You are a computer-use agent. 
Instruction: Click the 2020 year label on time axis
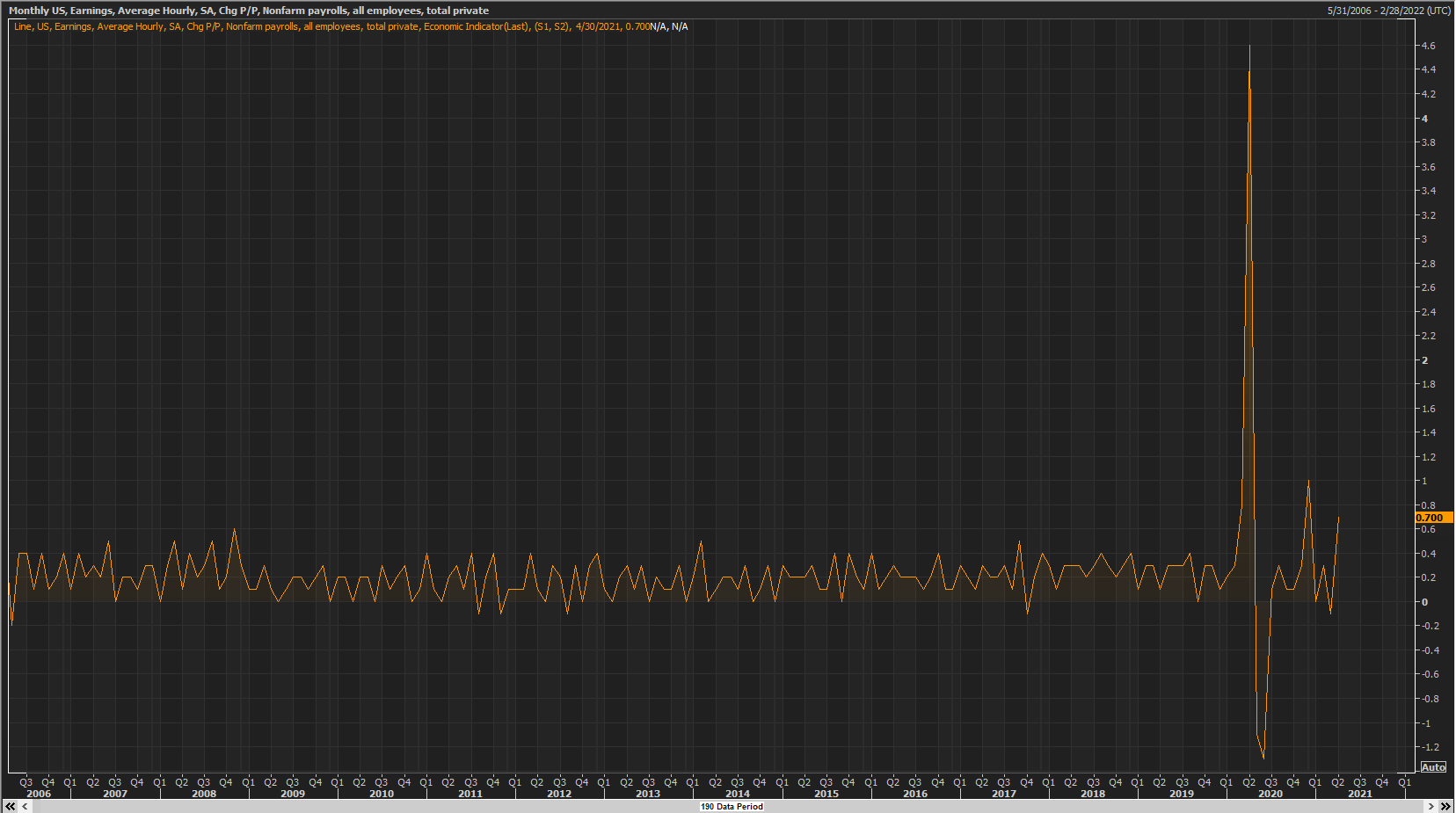click(1270, 794)
